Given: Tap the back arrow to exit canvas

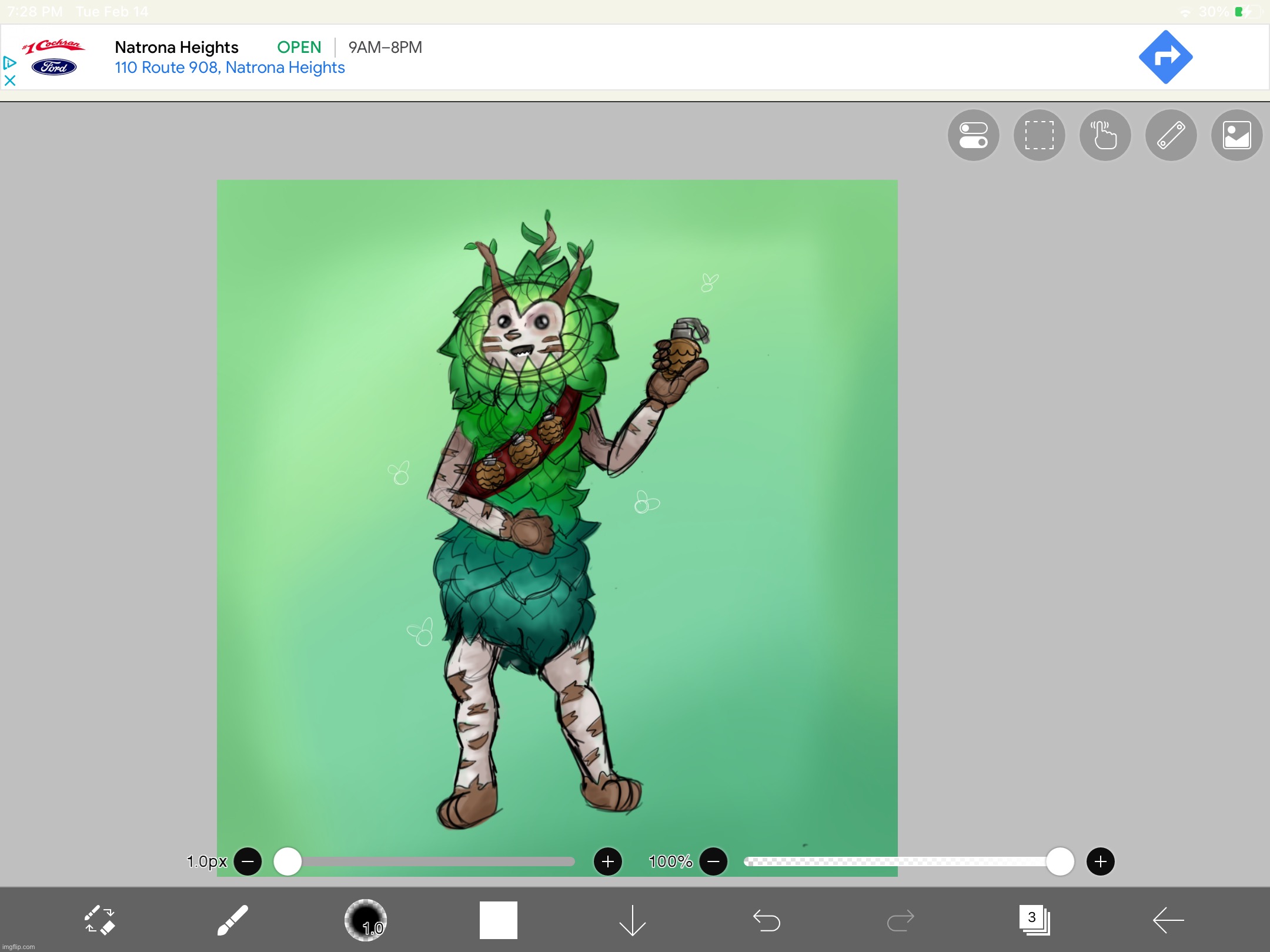Looking at the screenshot, I should (1168, 920).
